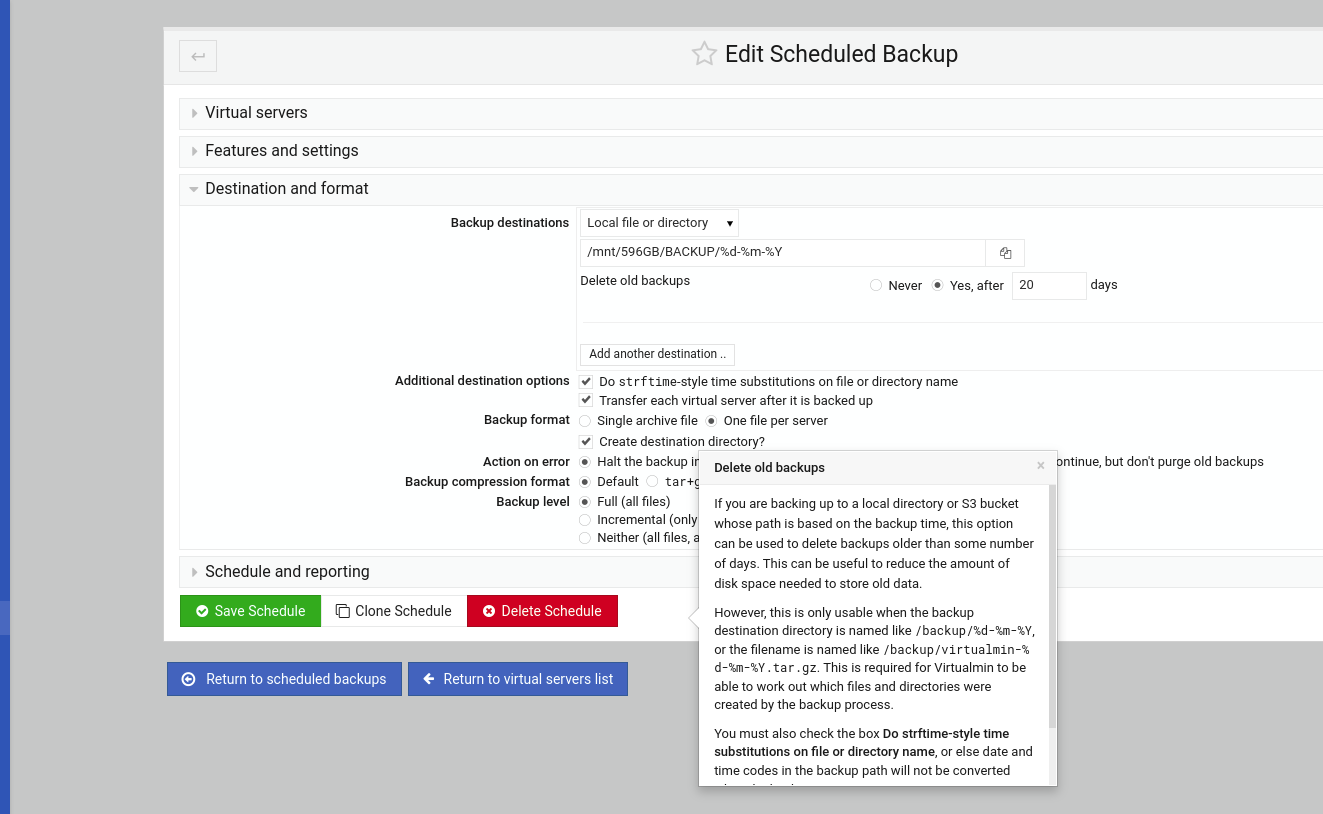Screen dimensions: 1323x814
Task: Click the days number input field
Action: pos(1049,286)
